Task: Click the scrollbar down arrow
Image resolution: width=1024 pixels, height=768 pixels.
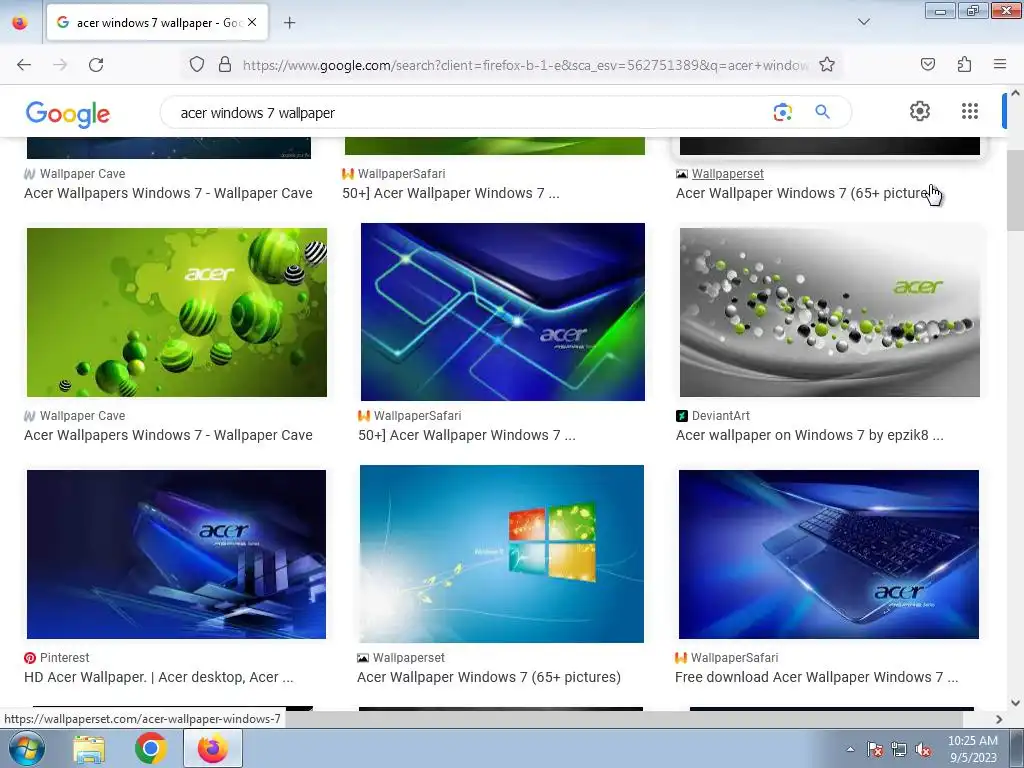Action: 1015,703
